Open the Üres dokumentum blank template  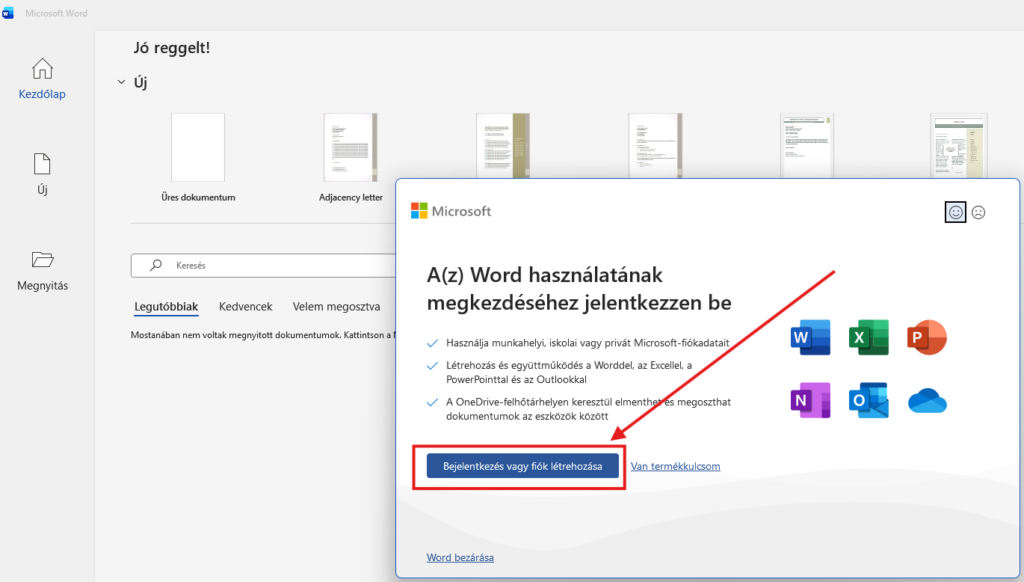198,157
